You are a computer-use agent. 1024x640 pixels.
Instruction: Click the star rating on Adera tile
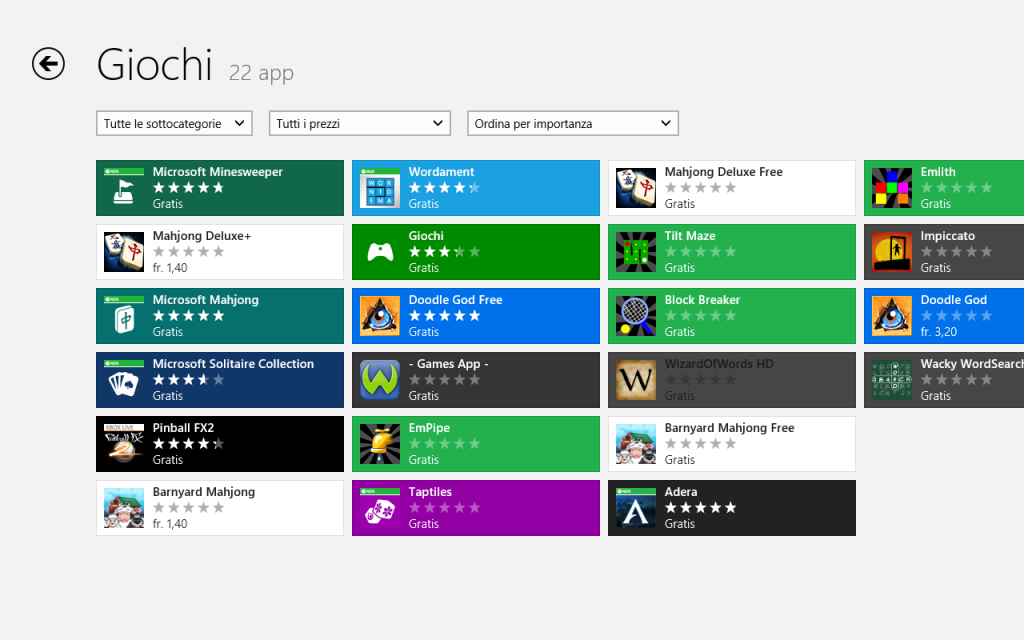point(700,508)
